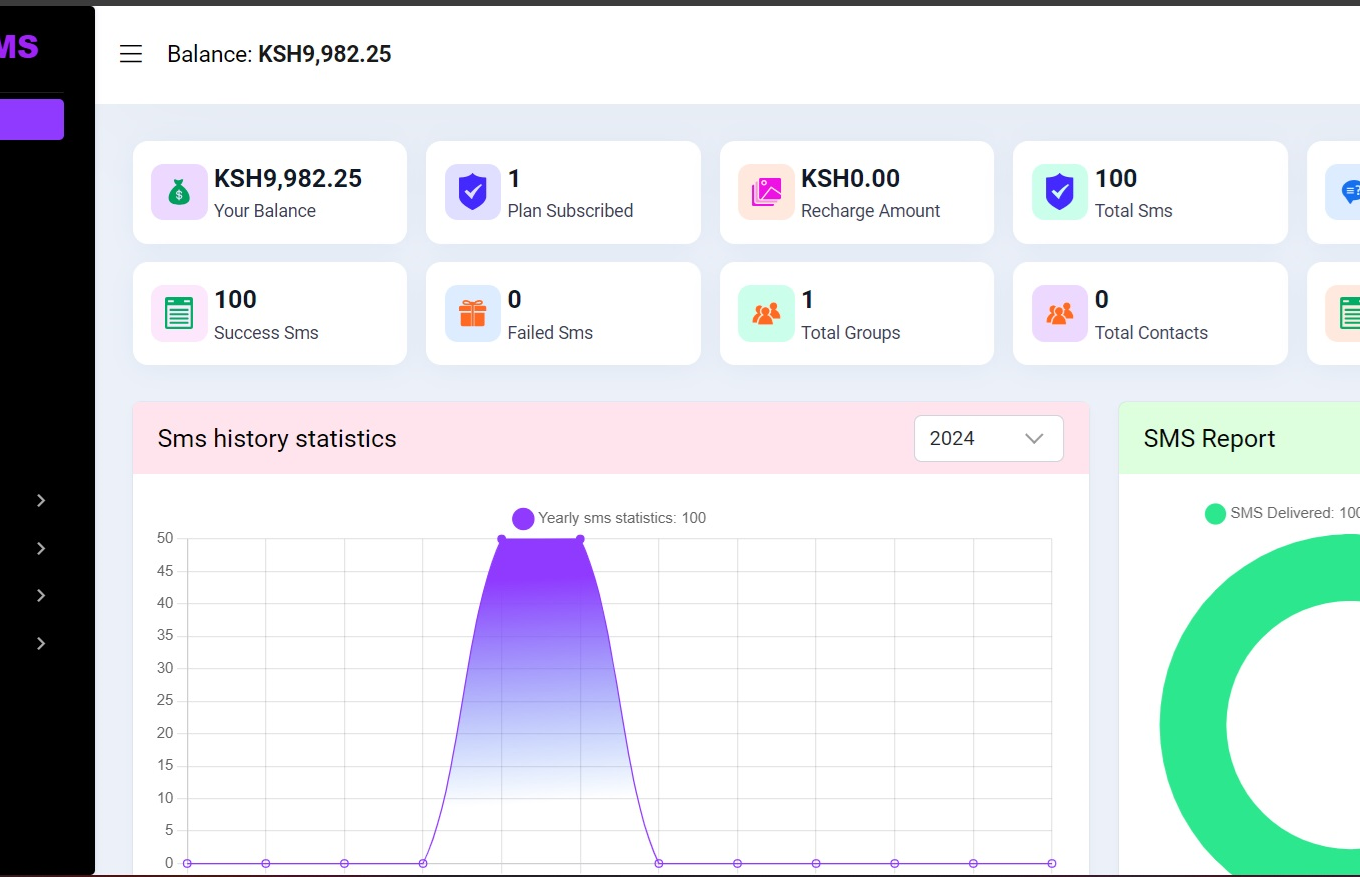The image size is (1360, 877).
Task: Click the Sms history statistics title
Action: pos(277,438)
